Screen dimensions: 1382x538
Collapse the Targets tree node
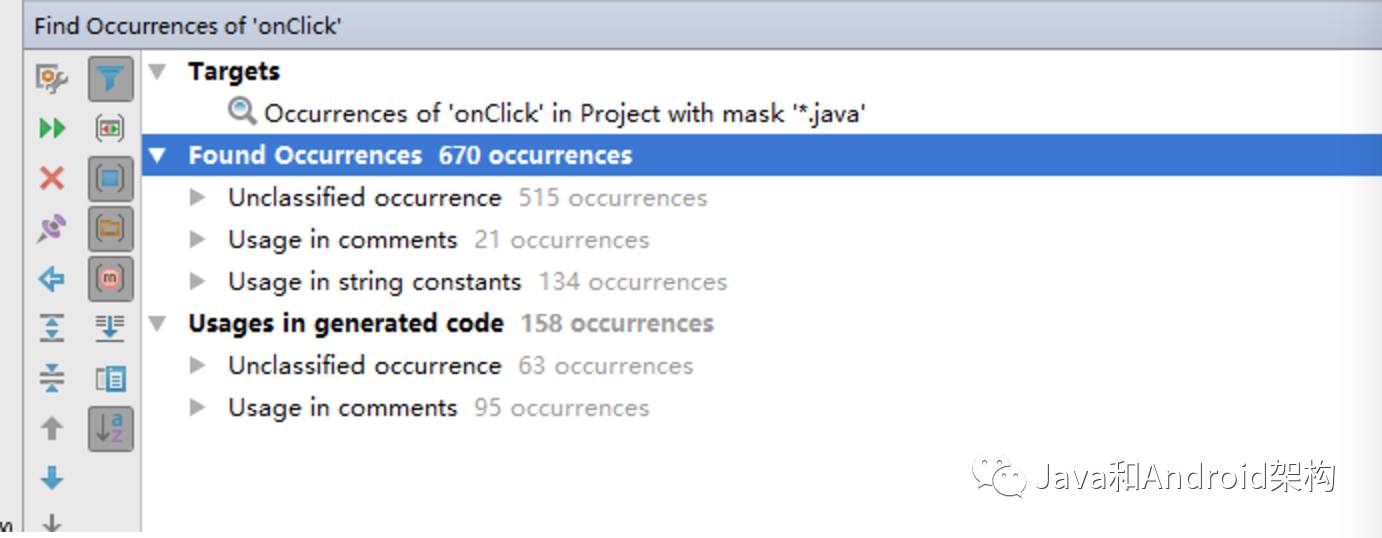coord(158,72)
